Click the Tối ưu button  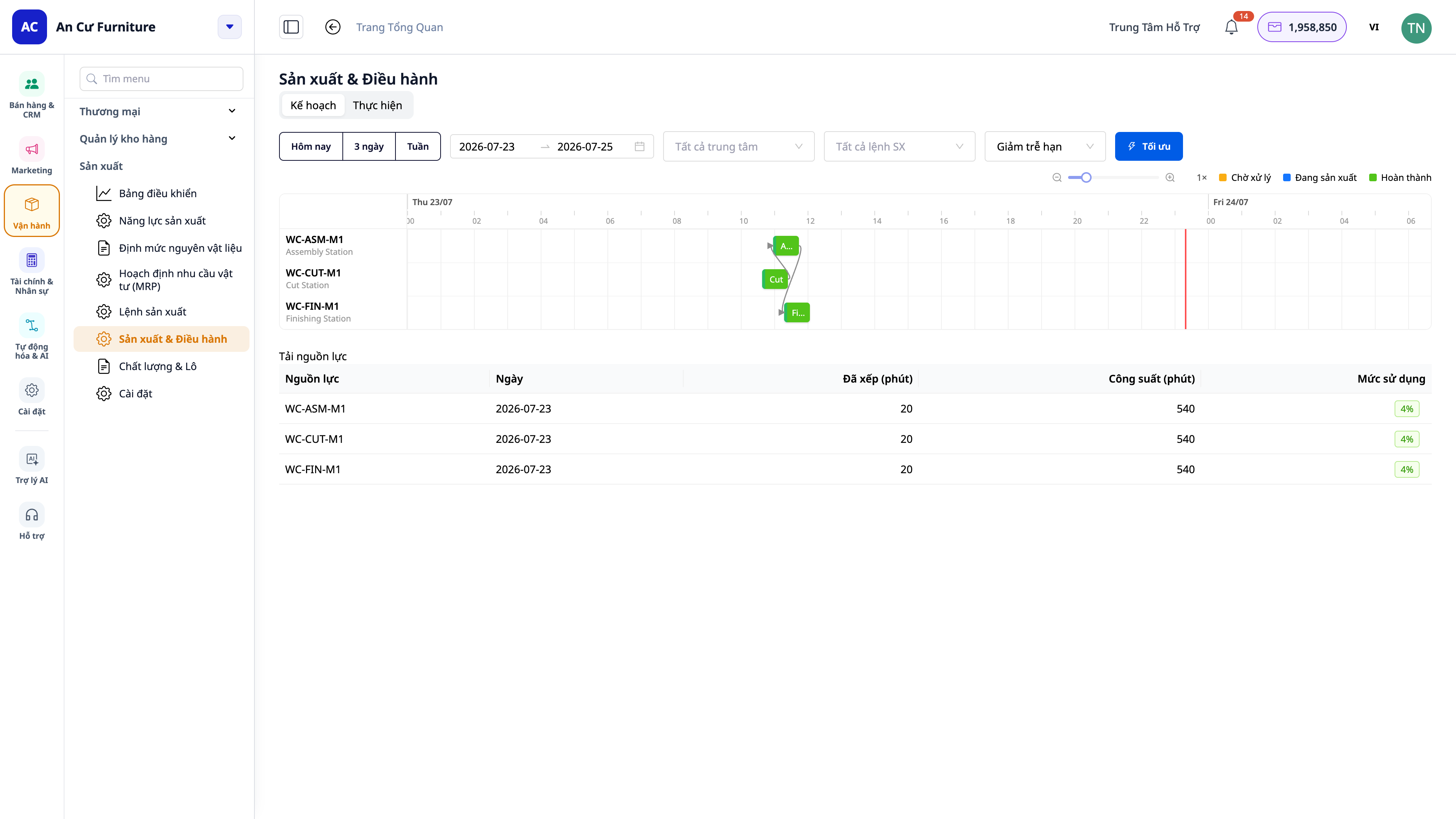coord(1148,146)
